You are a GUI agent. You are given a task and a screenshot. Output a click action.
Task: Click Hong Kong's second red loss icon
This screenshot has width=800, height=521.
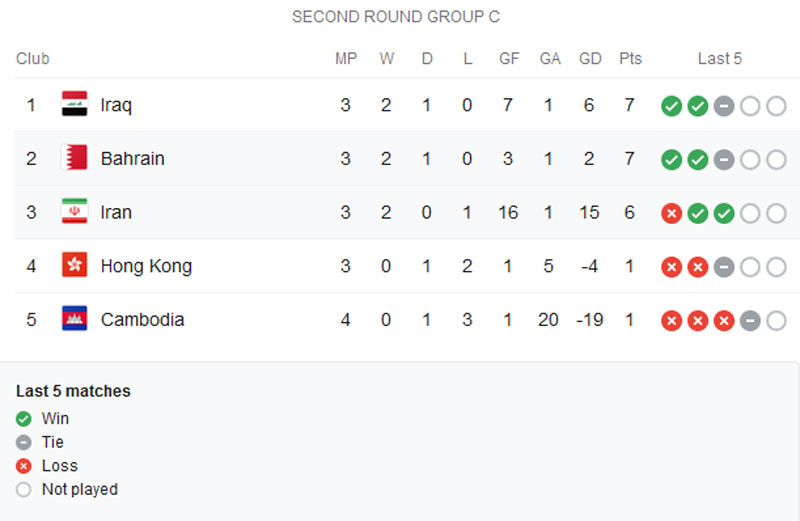point(697,267)
